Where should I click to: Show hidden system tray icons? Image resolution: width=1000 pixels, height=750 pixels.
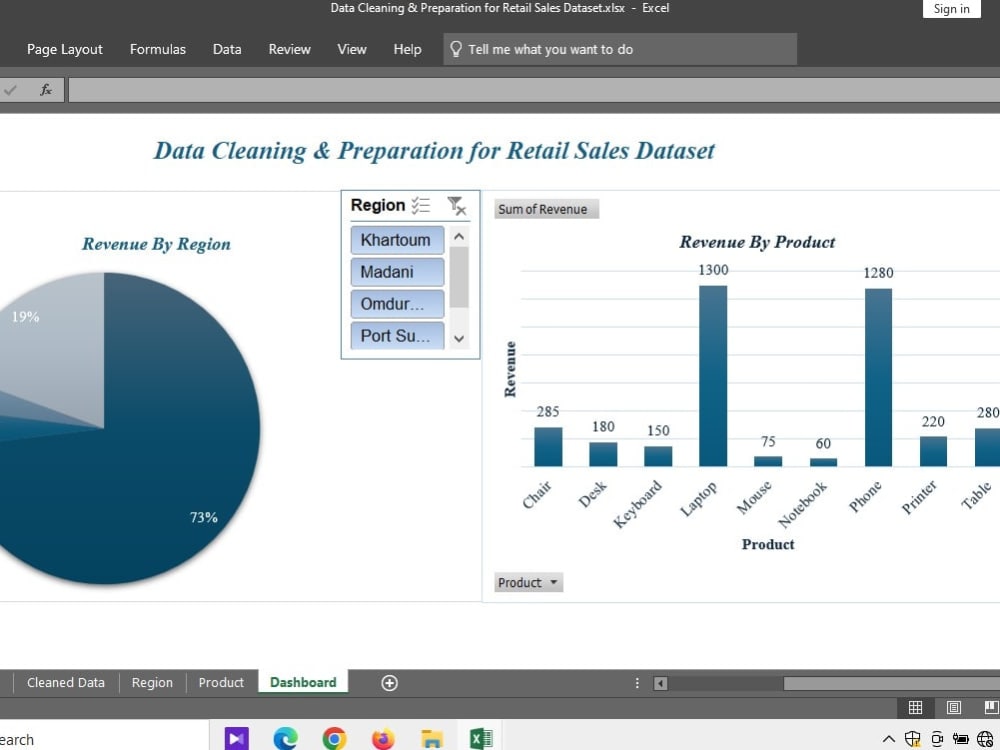(888, 739)
